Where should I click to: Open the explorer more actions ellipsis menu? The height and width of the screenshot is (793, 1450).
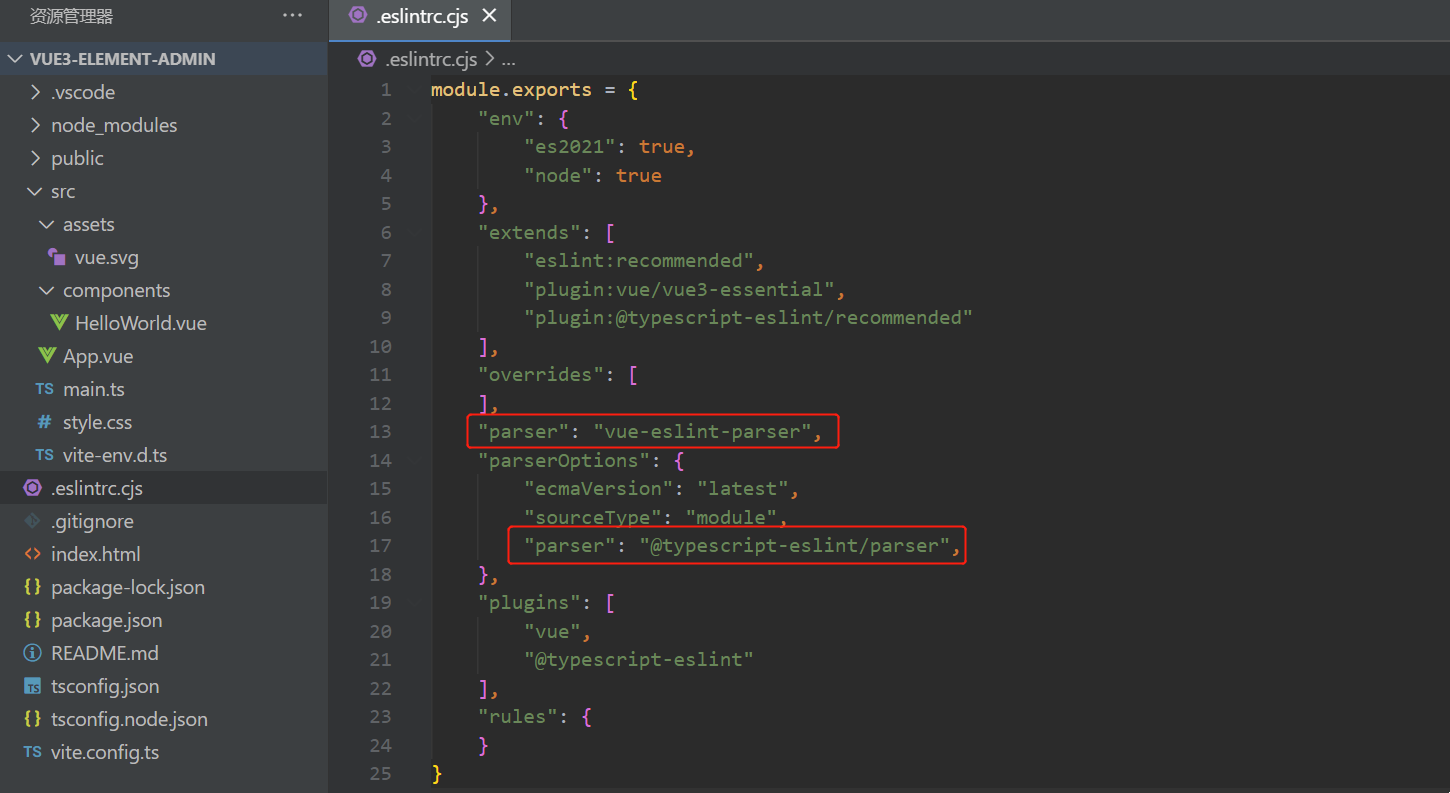(x=292, y=16)
